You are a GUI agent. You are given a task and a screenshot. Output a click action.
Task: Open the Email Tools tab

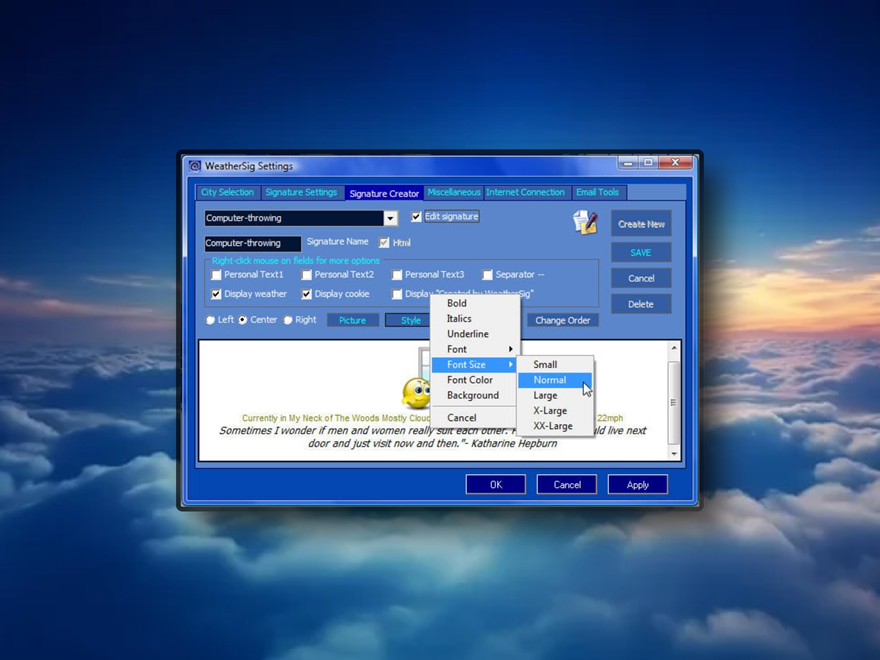(x=597, y=192)
